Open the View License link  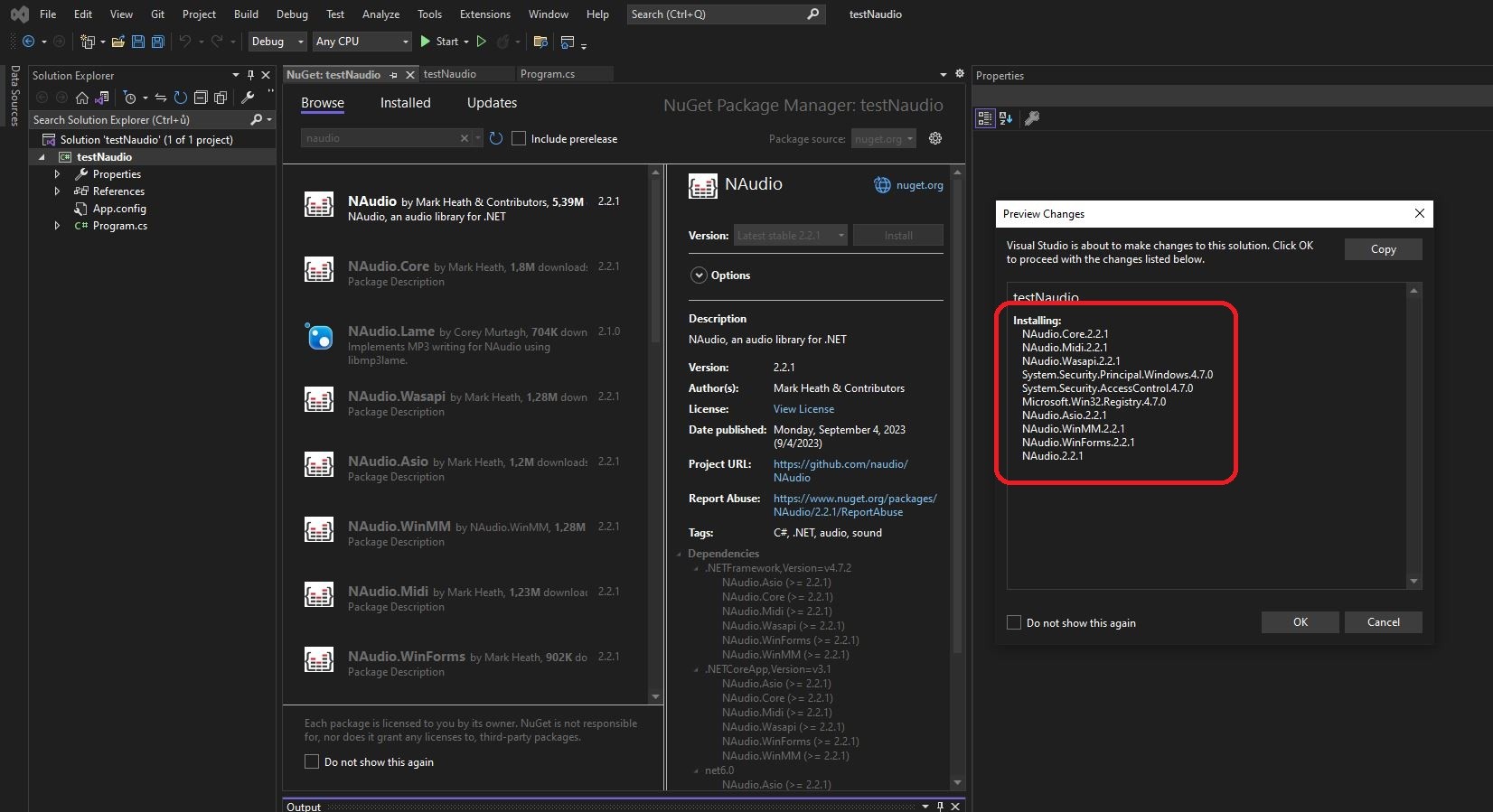coord(803,409)
